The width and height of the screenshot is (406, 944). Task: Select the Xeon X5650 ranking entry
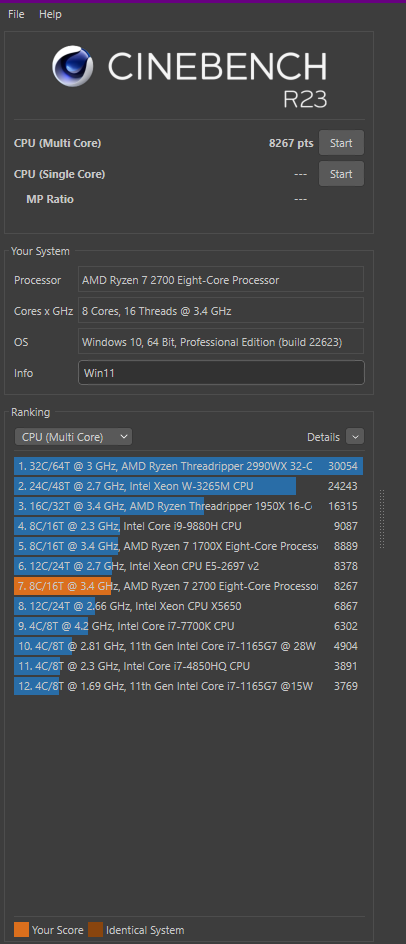pos(189,606)
